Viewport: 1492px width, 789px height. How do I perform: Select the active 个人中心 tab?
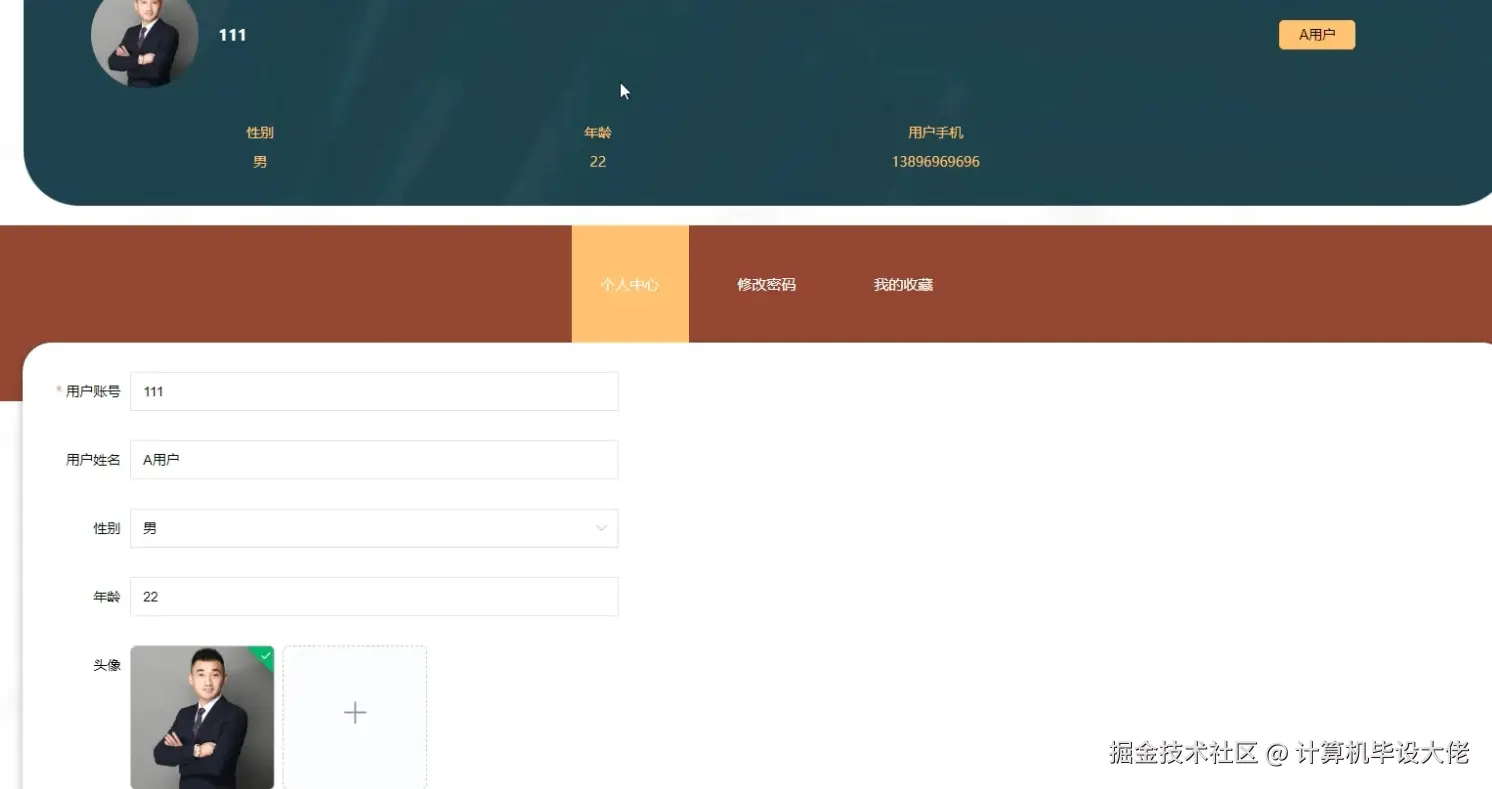coord(629,284)
